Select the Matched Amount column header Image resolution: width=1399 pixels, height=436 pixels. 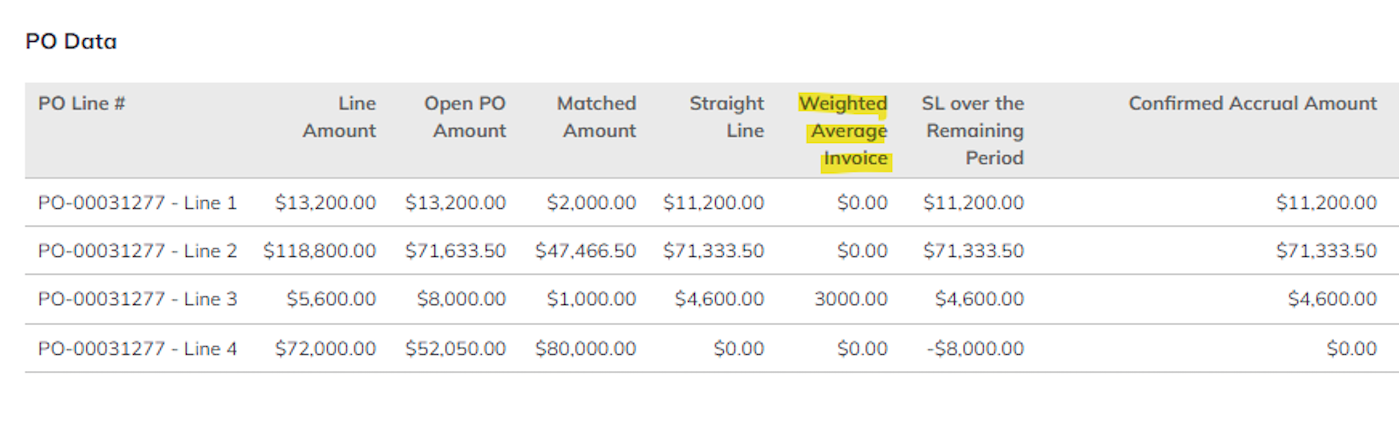[x=596, y=117]
